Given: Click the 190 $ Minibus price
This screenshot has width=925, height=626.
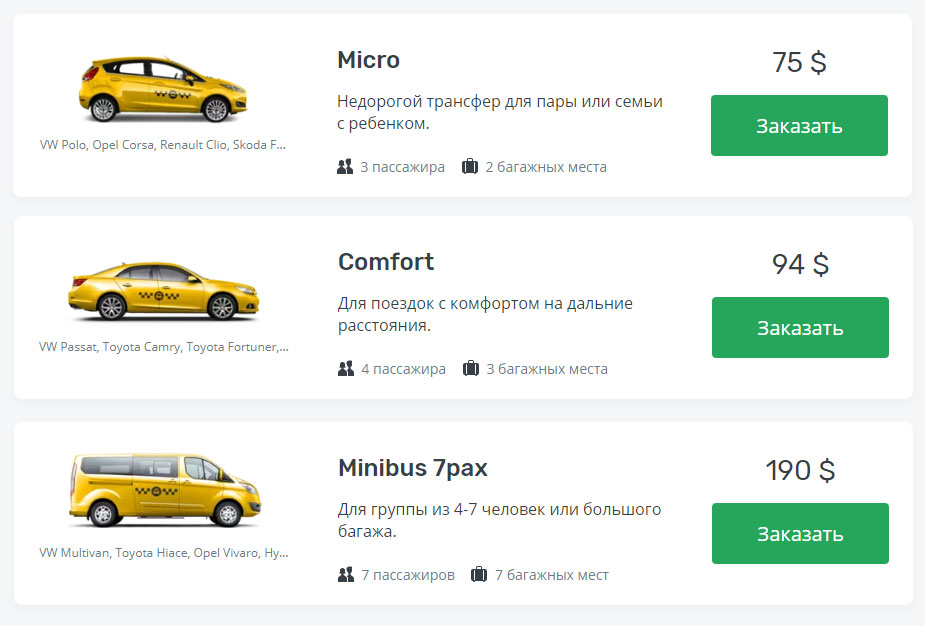Looking at the screenshot, I should pyautogui.click(x=800, y=470).
